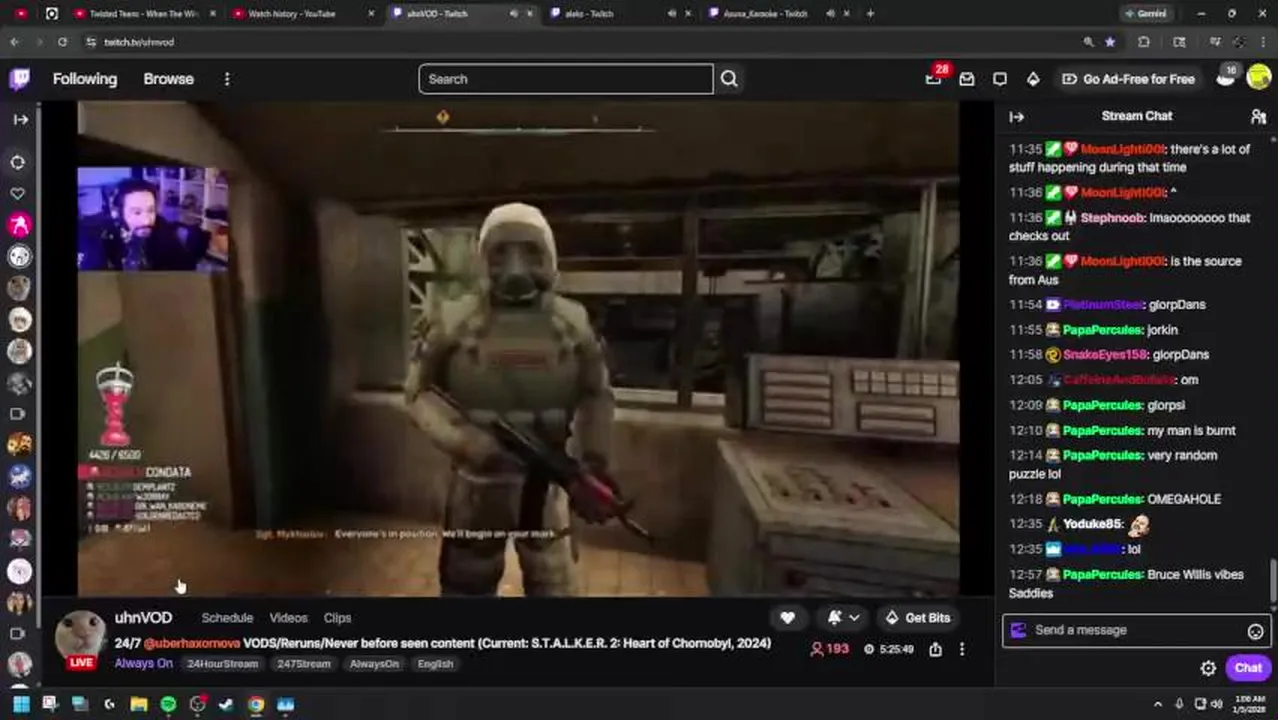Select Go Ad-Free for Free
1278x720 pixels.
pos(1128,79)
